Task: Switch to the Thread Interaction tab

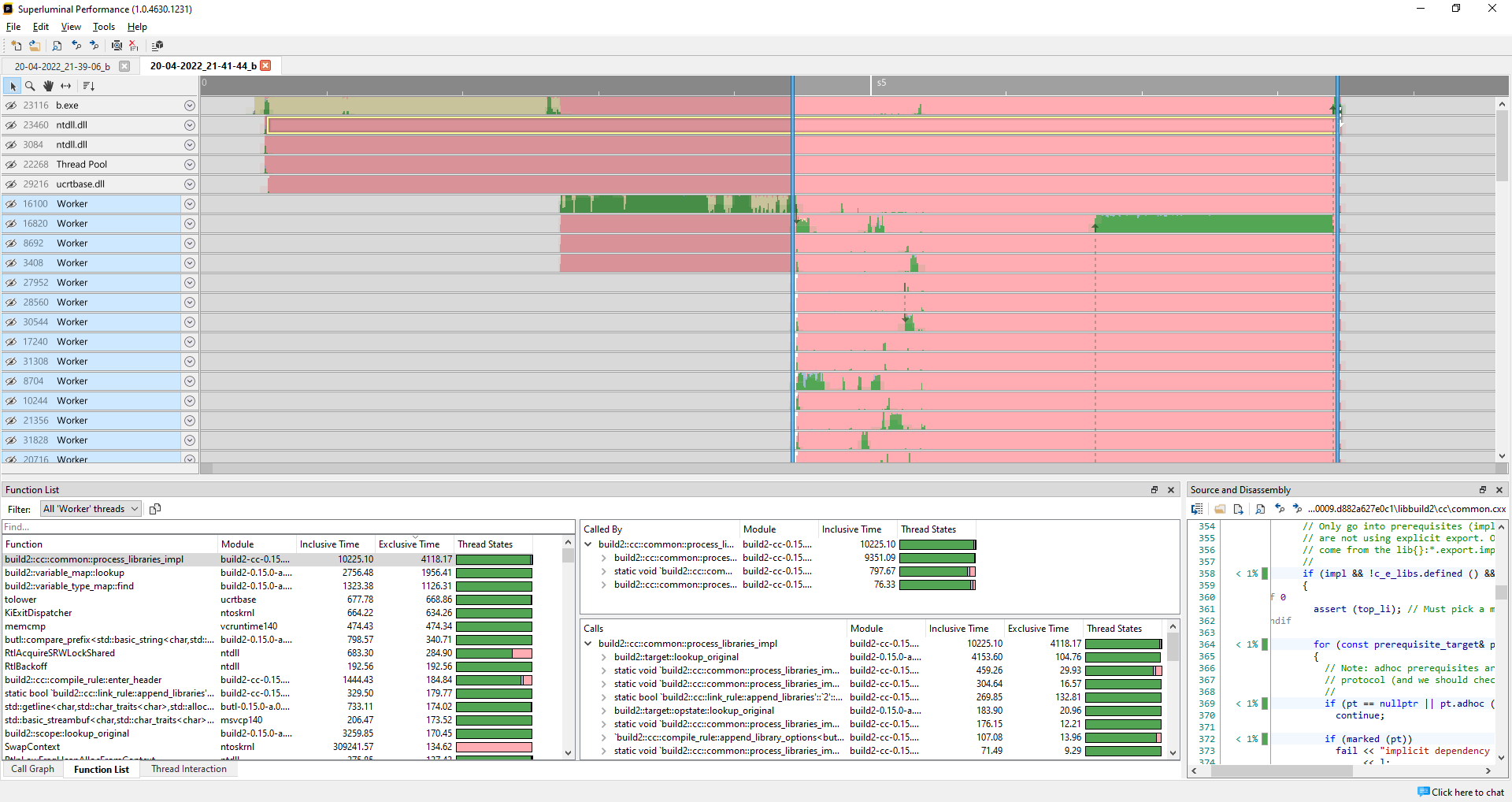Action: click(189, 769)
